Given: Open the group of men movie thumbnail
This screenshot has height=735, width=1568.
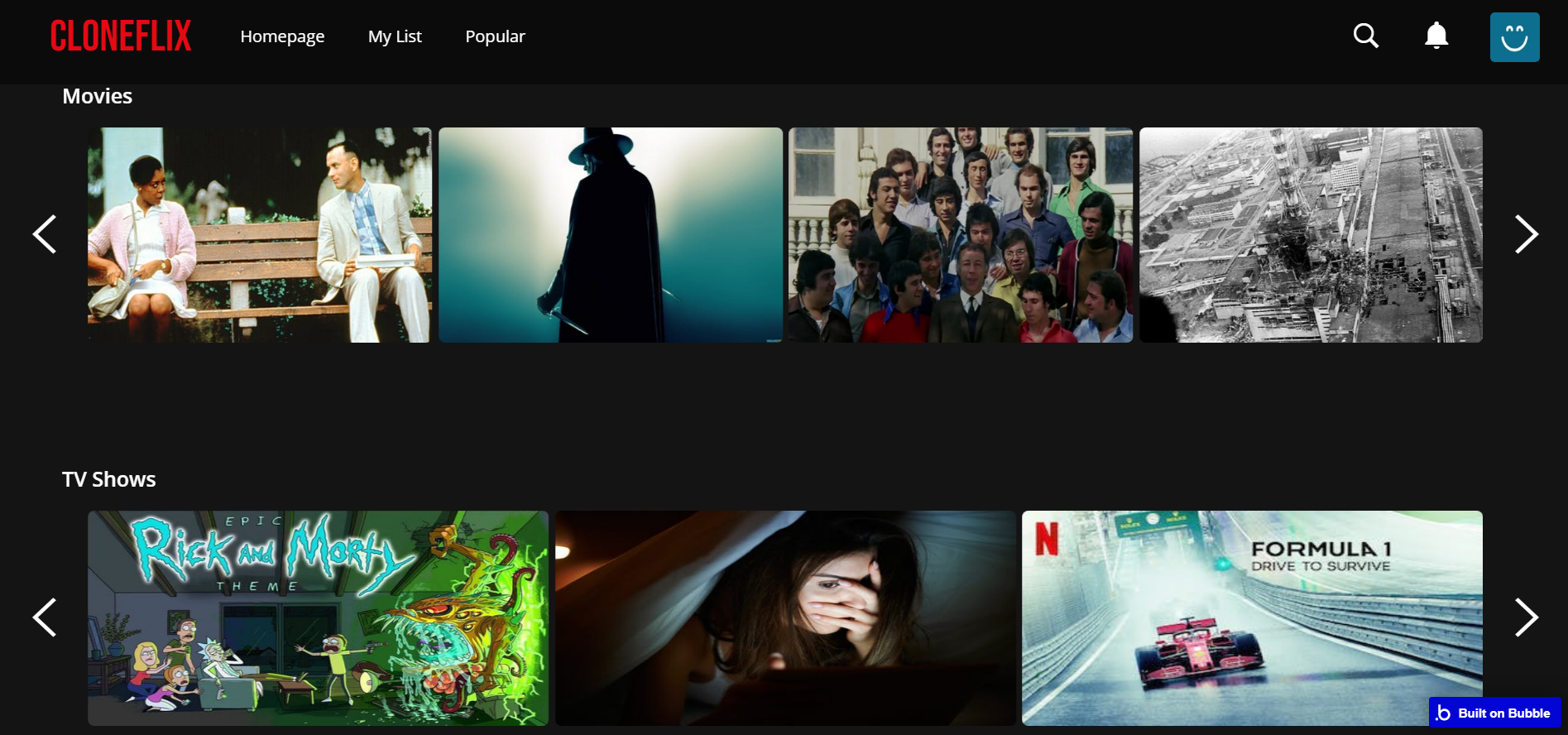Looking at the screenshot, I should pos(961,235).
